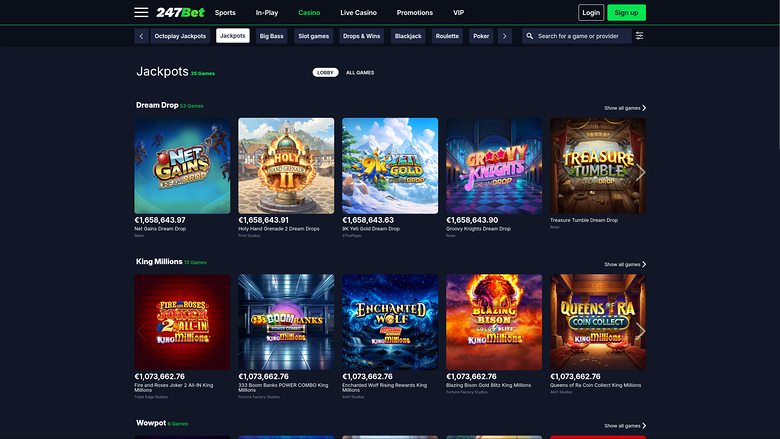
Task: Click the King Millions section heading
Action: [159, 262]
